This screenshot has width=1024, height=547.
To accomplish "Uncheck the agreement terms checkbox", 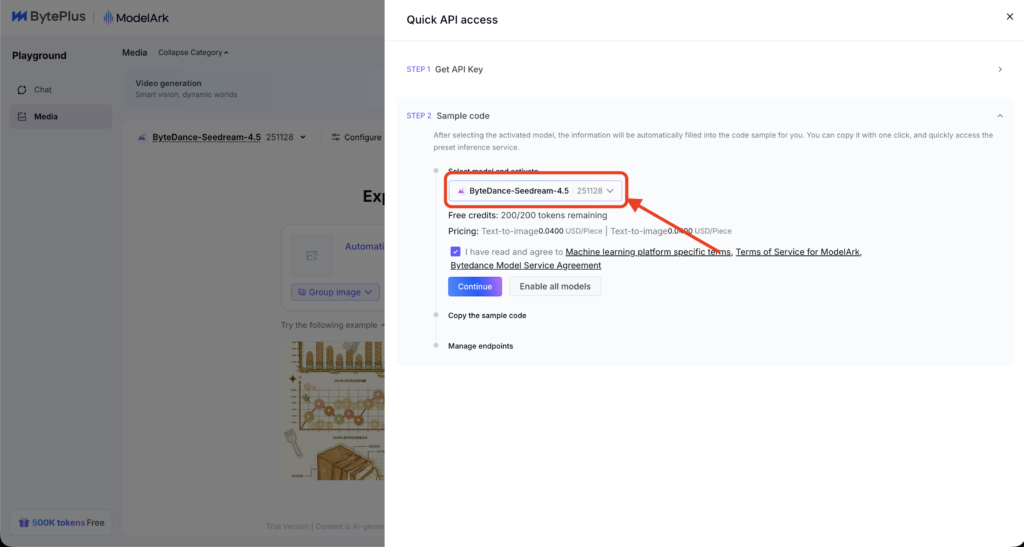I will [456, 252].
